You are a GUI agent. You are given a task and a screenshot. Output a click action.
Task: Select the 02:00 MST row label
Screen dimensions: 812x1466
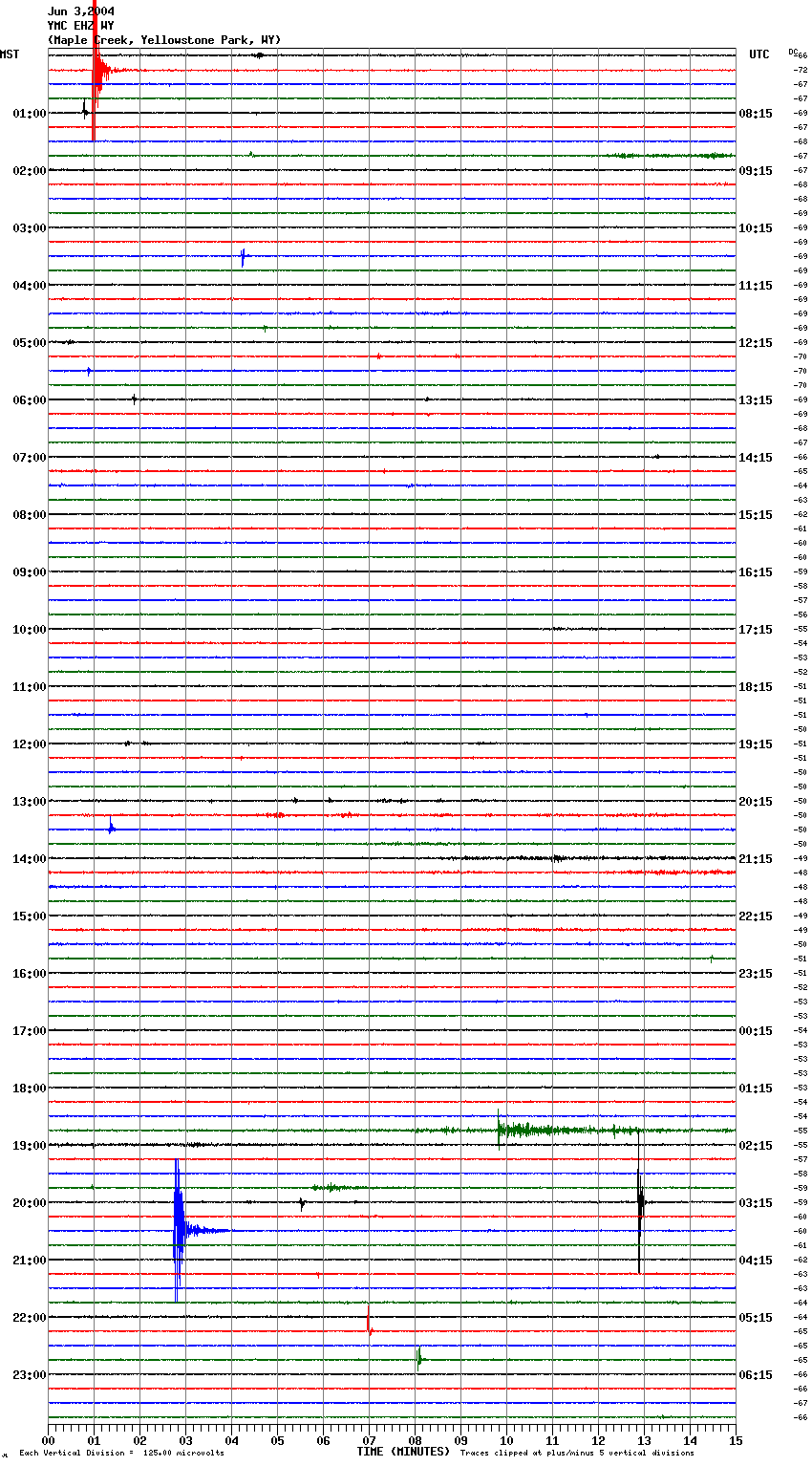[29, 171]
